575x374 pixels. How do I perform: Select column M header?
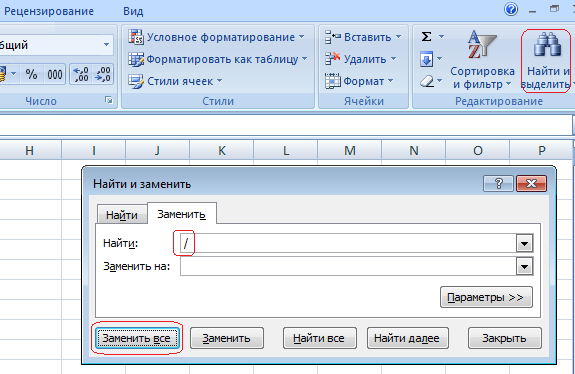pos(349,150)
